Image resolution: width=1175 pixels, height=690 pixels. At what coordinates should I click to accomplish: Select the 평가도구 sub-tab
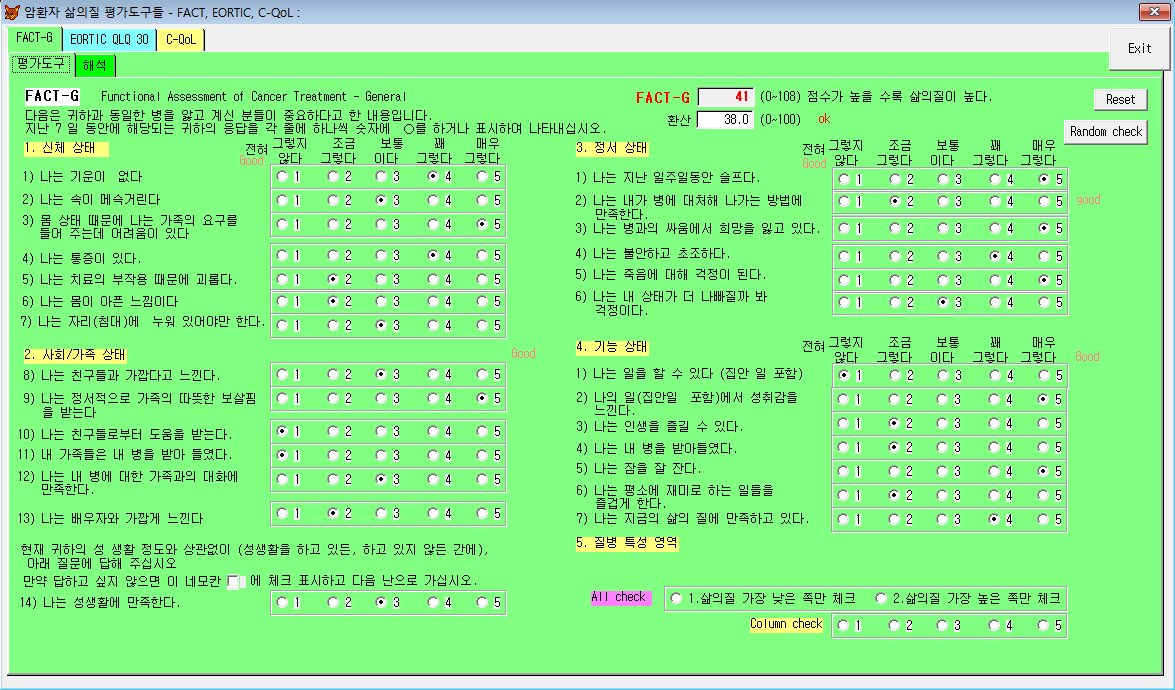pyautogui.click(x=41, y=64)
